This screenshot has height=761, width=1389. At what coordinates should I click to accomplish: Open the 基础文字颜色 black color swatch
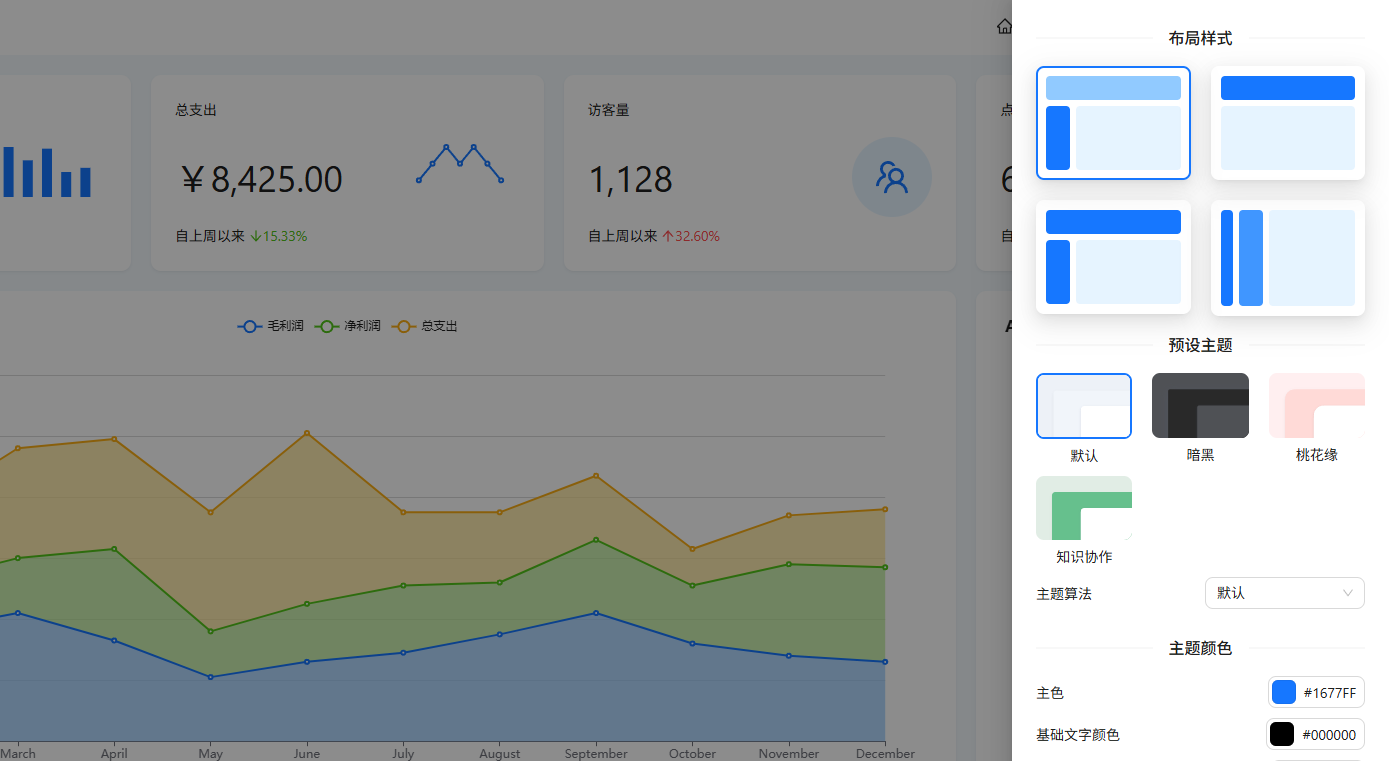coord(1282,734)
